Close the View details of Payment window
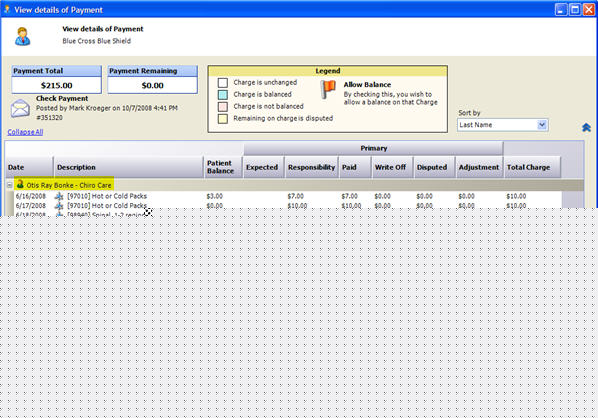Image resolution: width=598 pixels, height=418 pixels. [588, 10]
